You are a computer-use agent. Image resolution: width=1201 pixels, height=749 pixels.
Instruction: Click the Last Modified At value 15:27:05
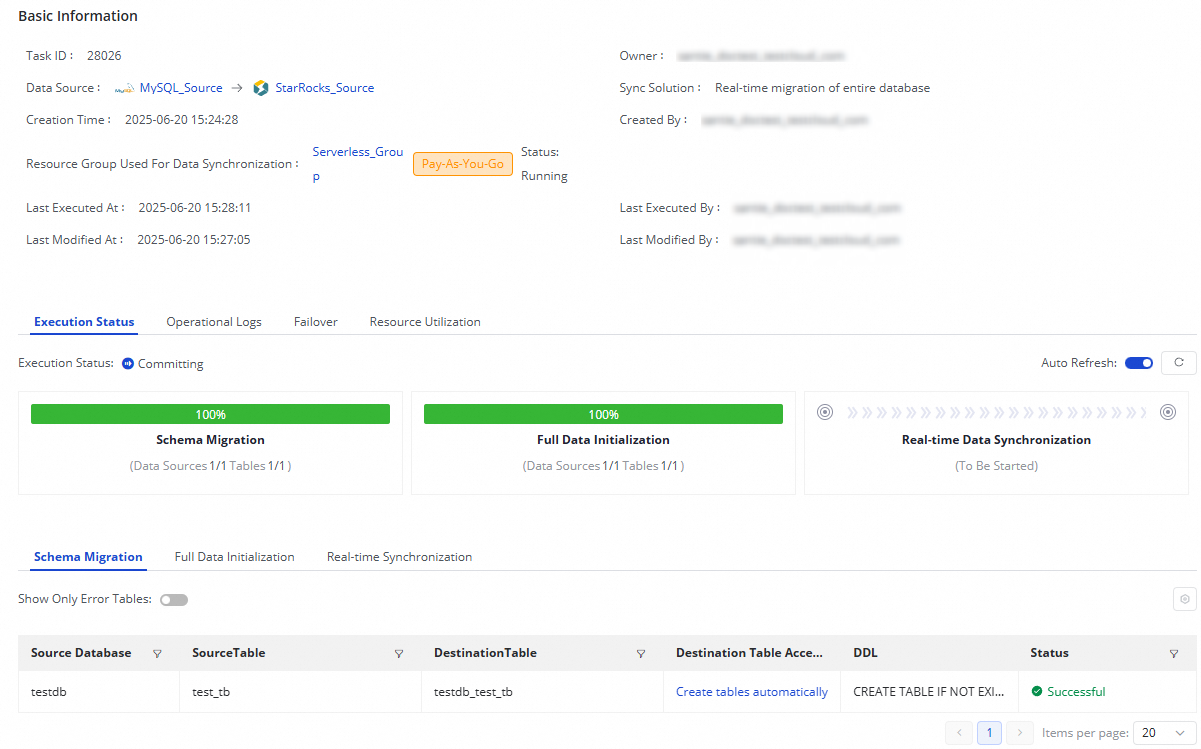pos(193,240)
